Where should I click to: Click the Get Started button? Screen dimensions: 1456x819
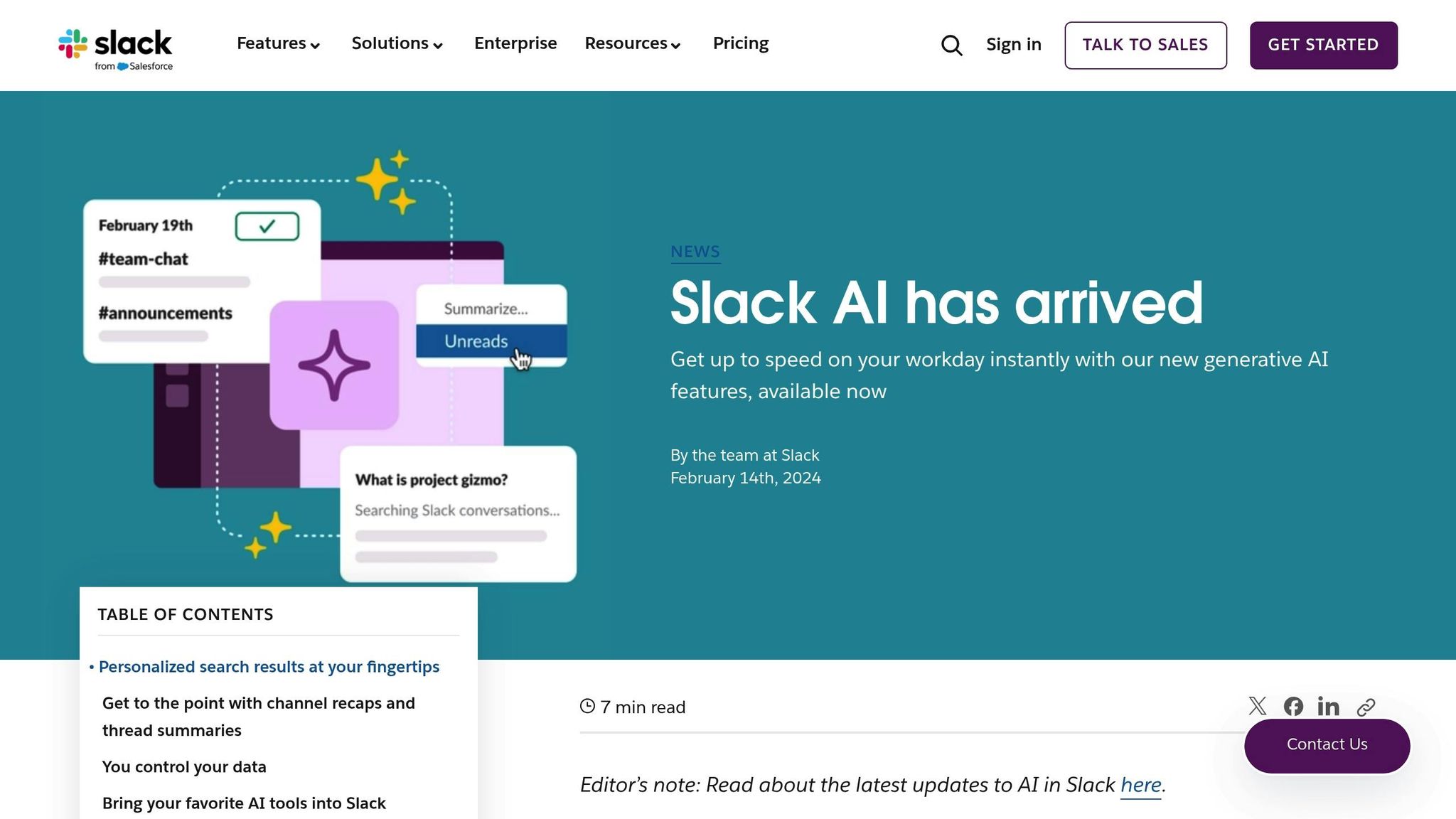1323,45
